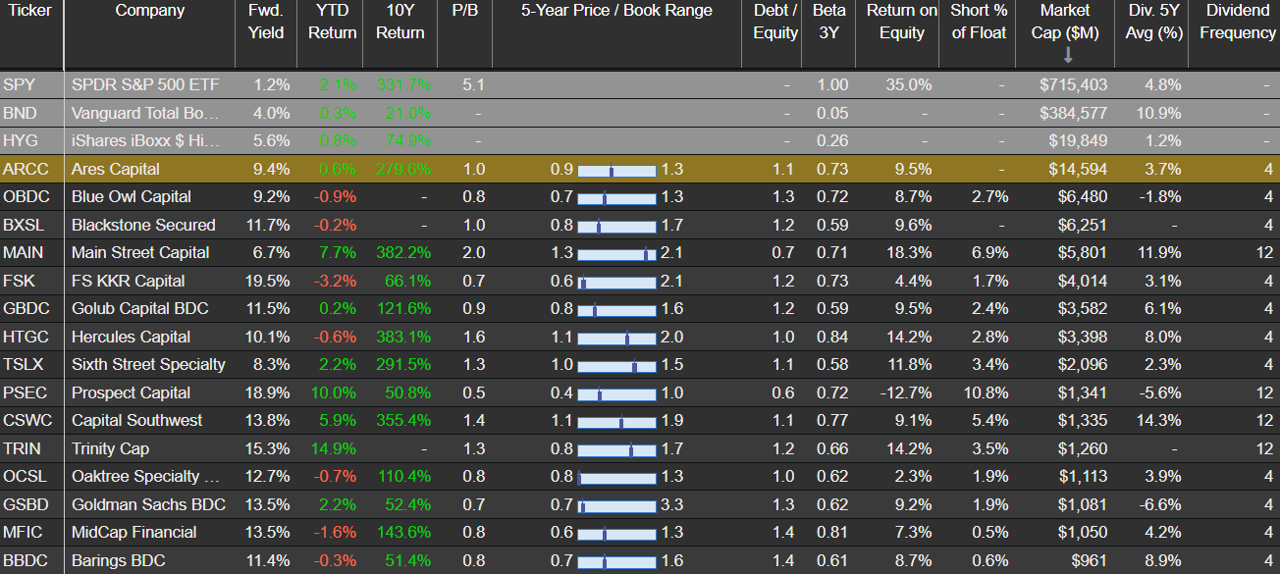1280x574 pixels.
Task: Click PSEC price/book range bar
Action: 617,394
